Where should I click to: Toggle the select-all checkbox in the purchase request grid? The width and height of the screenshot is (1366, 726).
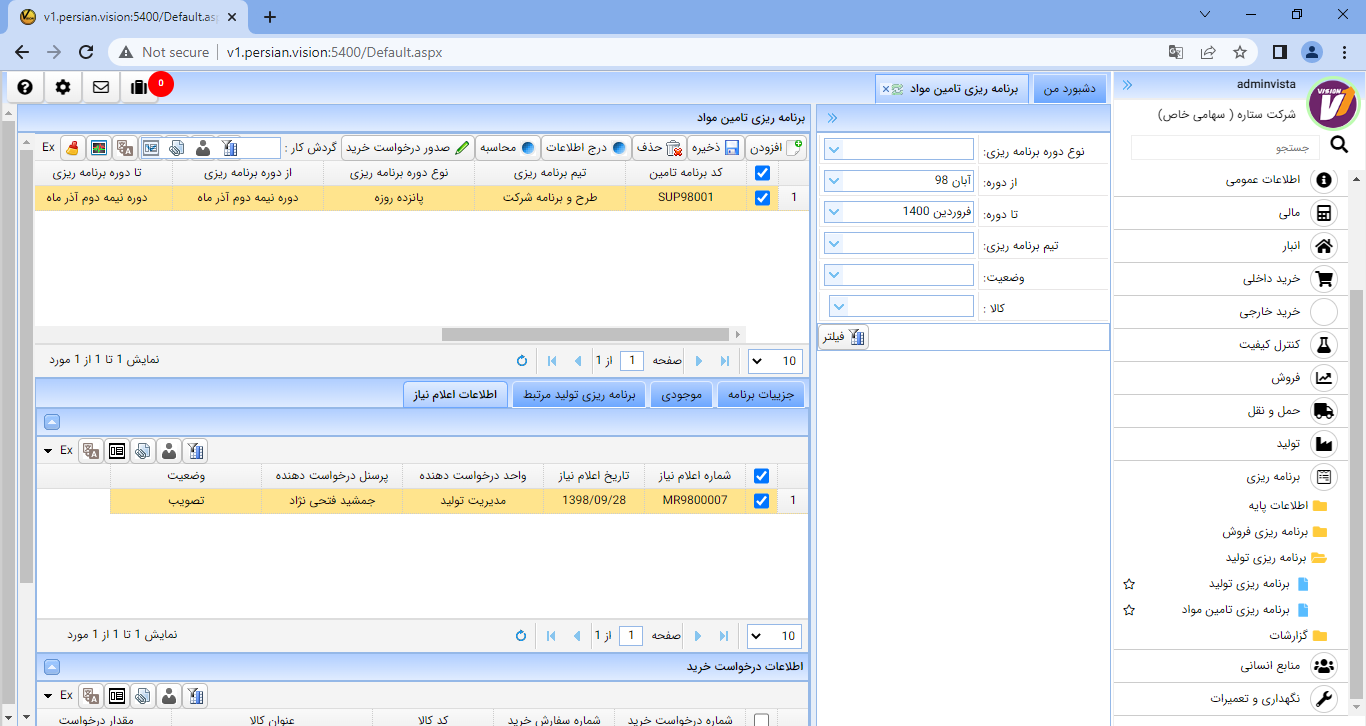click(763, 720)
